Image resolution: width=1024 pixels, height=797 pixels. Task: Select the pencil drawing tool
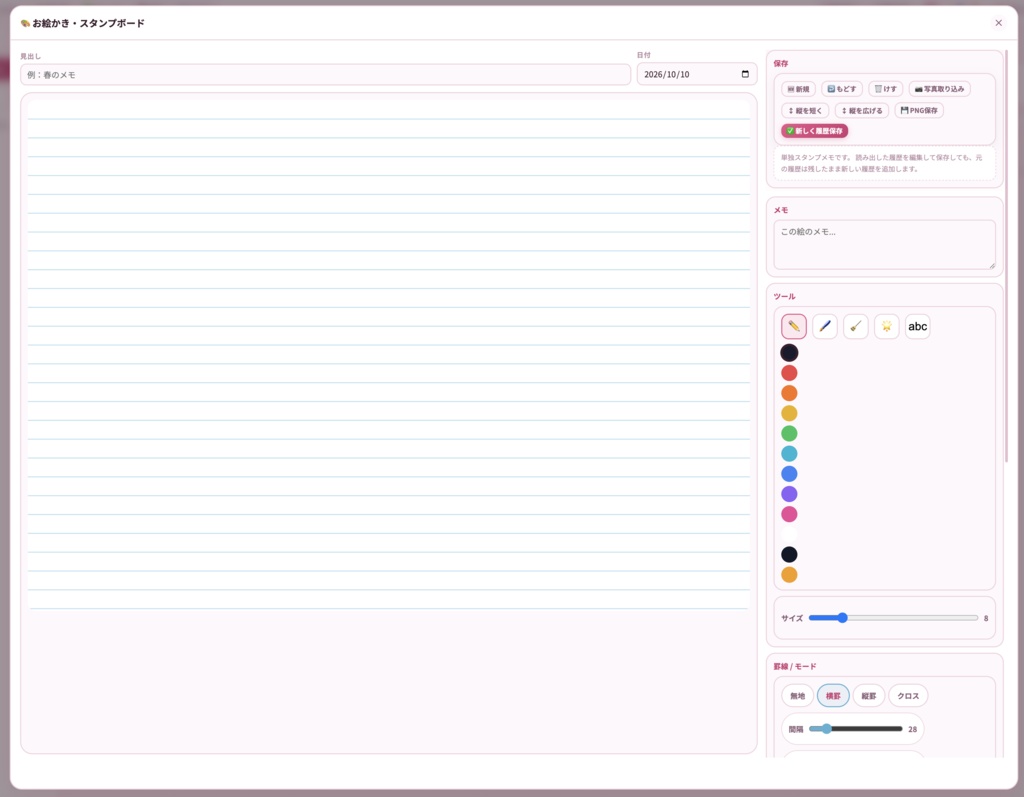click(x=793, y=326)
